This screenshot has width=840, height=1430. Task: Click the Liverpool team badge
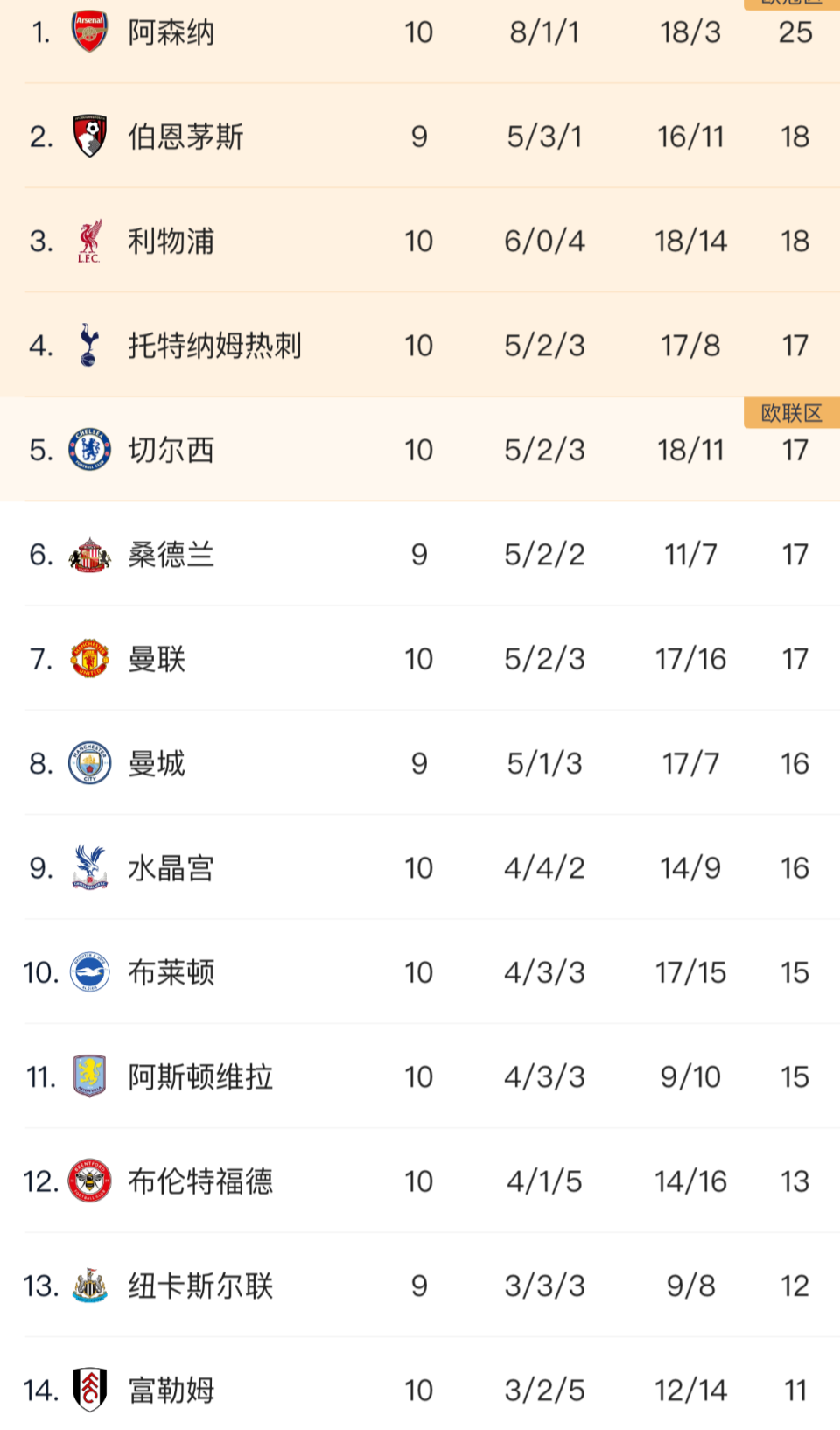(89, 241)
